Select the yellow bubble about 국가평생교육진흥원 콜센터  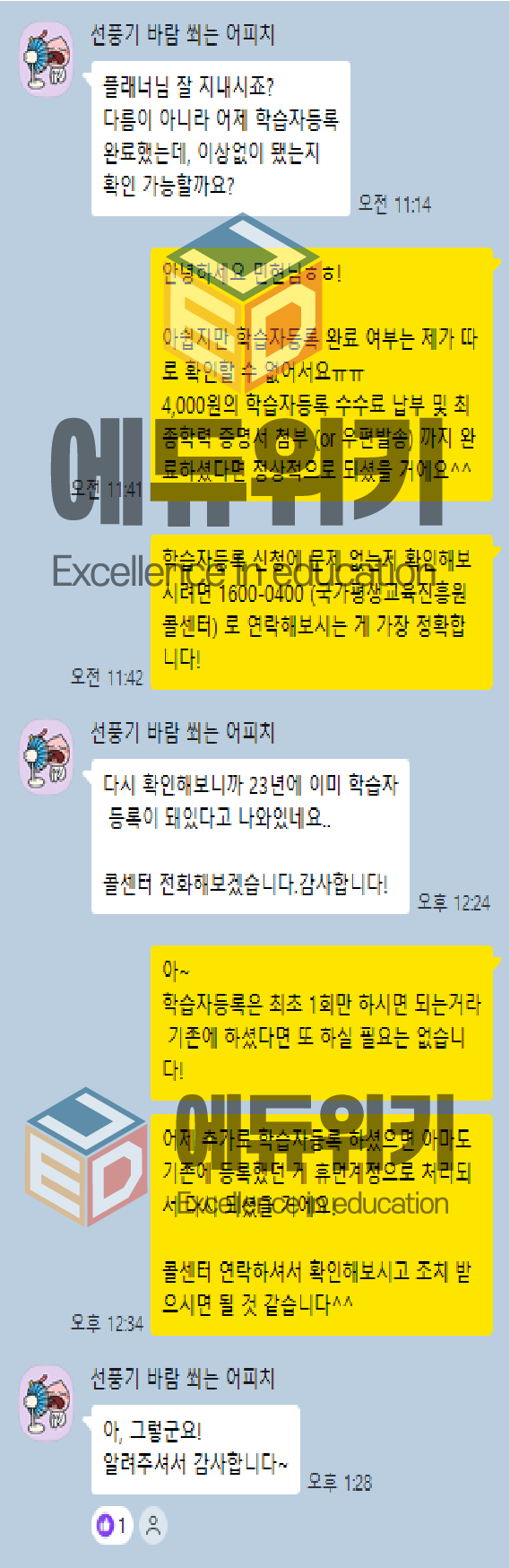321,612
